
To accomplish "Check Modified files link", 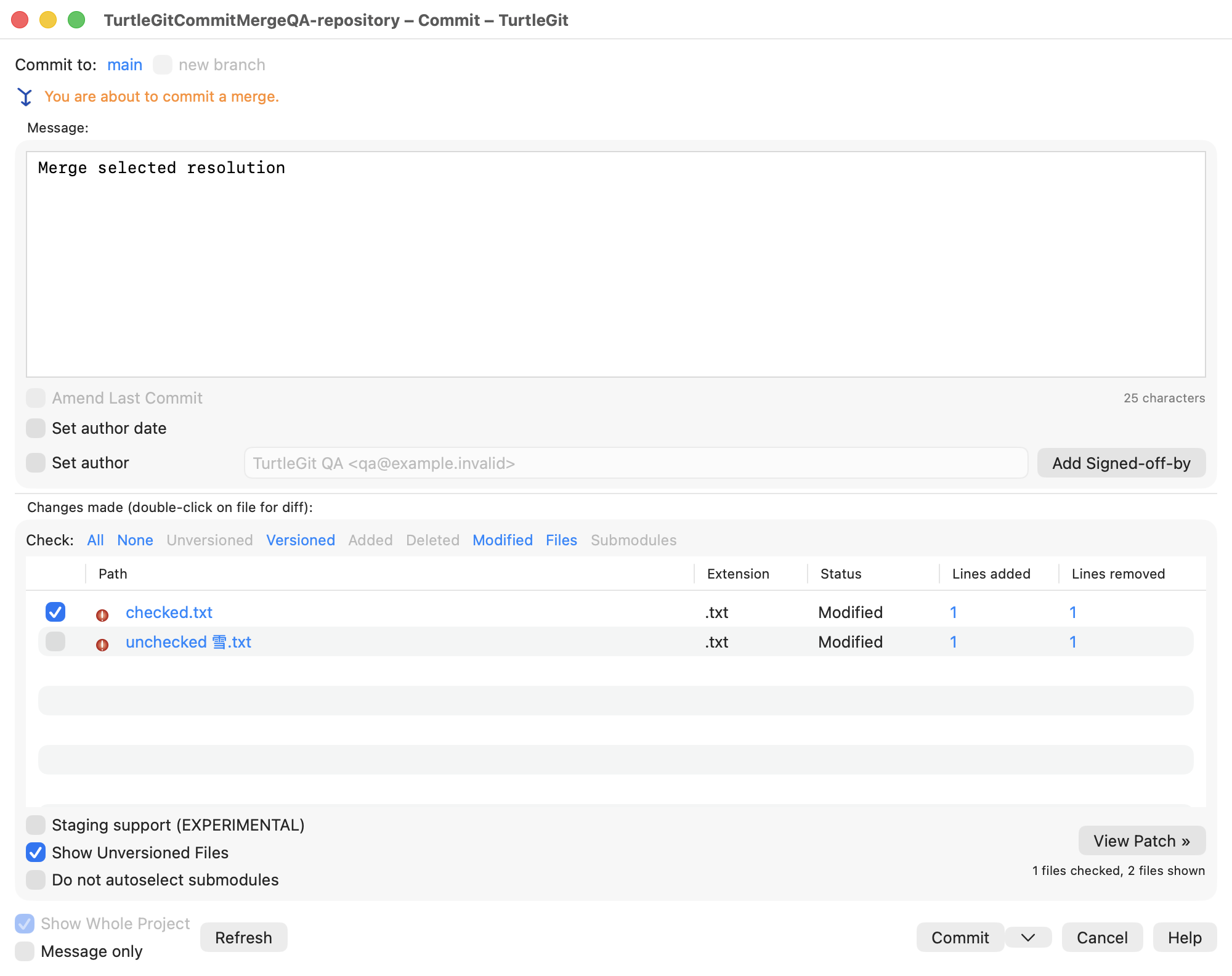I will click(x=503, y=540).
